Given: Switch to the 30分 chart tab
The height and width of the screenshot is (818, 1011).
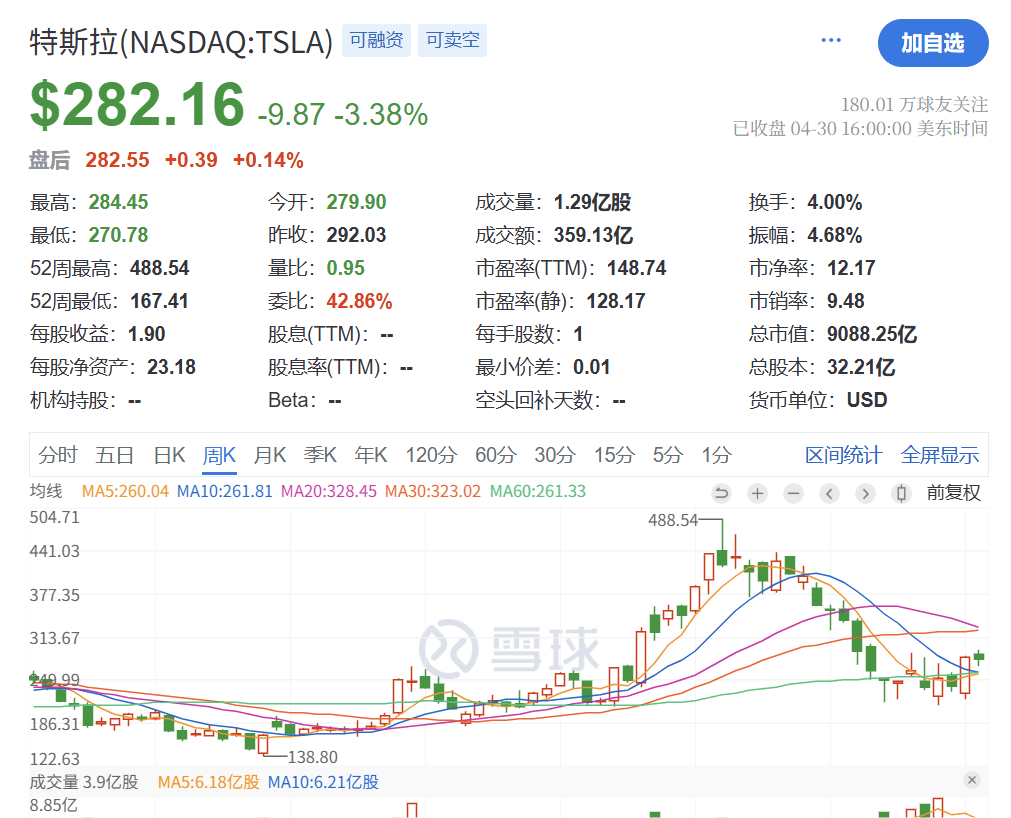Looking at the screenshot, I should pyautogui.click(x=555, y=455).
